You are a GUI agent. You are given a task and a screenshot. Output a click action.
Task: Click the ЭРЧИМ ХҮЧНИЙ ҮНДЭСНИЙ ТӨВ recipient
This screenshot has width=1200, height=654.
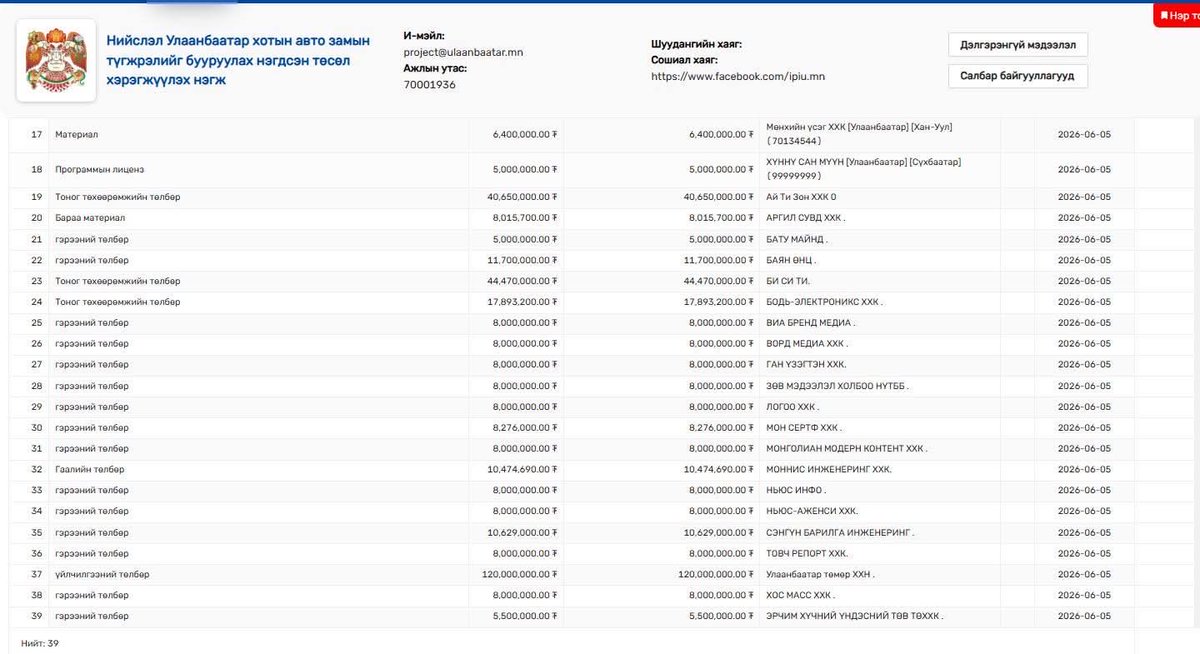click(855, 616)
